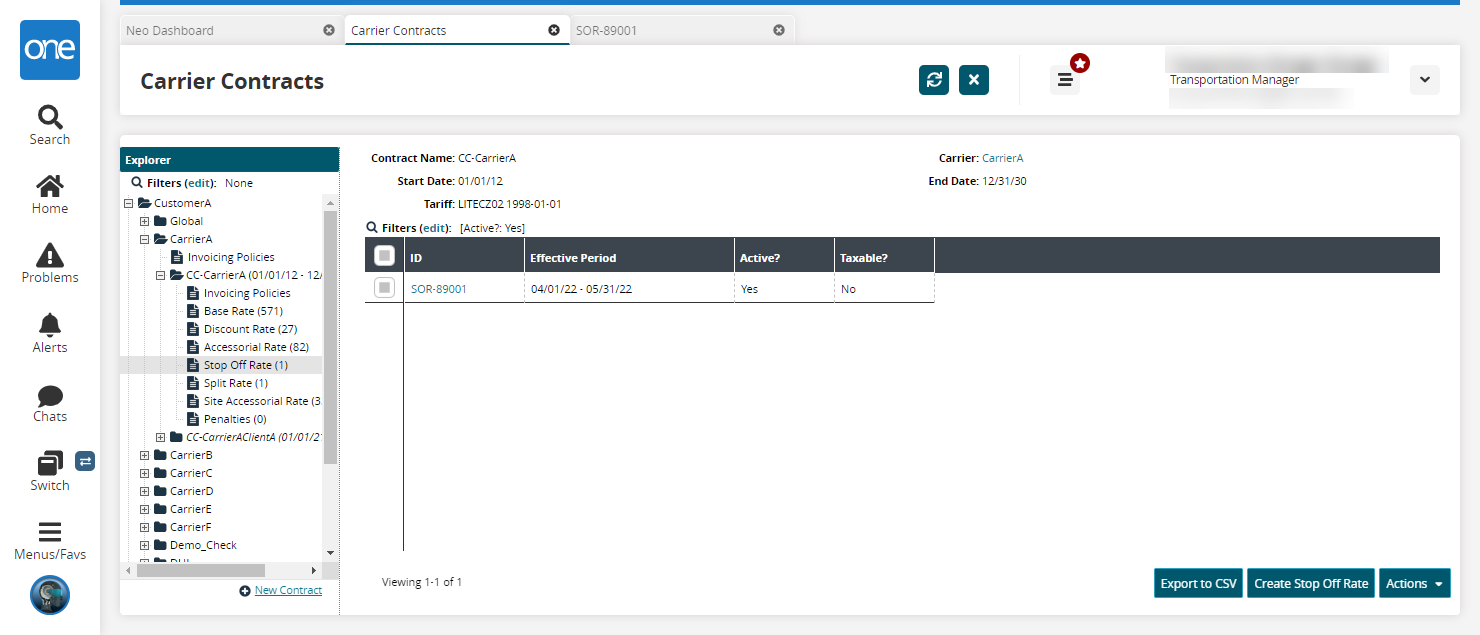The height and width of the screenshot is (635, 1480).
Task: Select Split Rate (1) tree item
Action: [235, 383]
